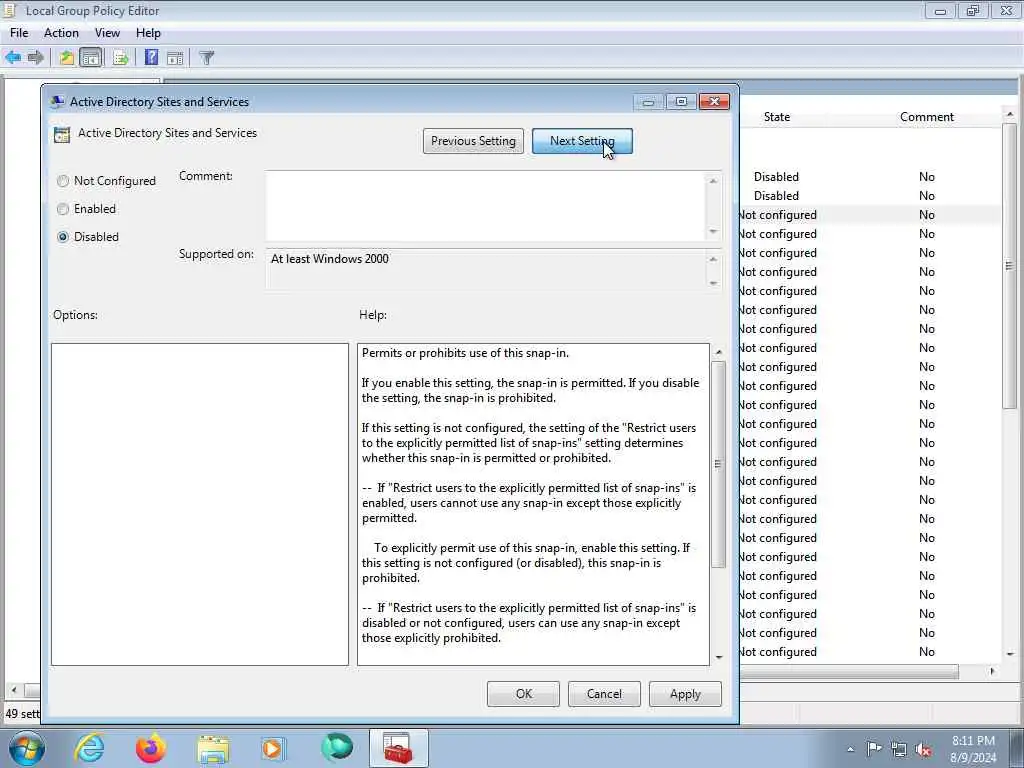Click the Export List toolbar icon
The image size is (1024, 768).
click(x=120, y=57)
